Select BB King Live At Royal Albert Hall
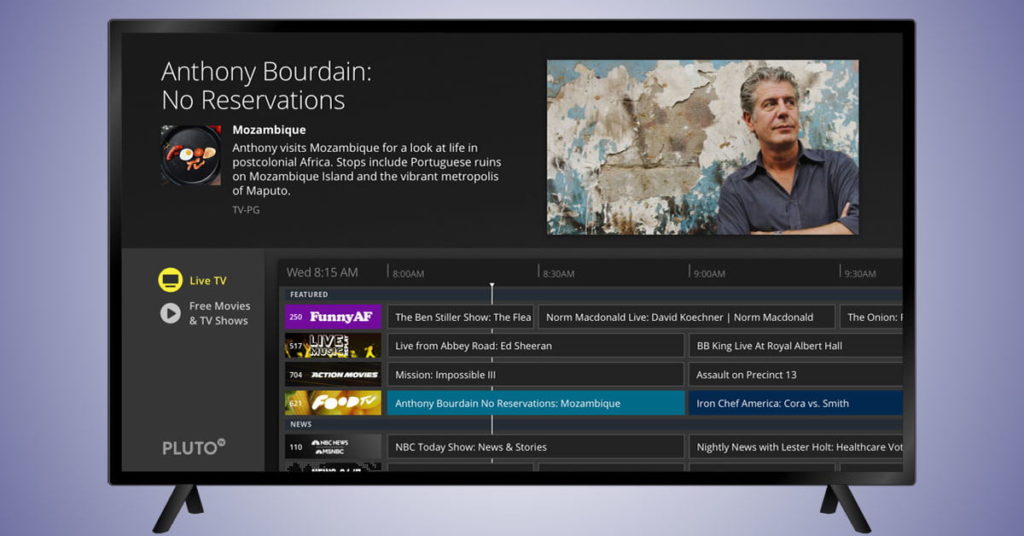 coord(795,346)
